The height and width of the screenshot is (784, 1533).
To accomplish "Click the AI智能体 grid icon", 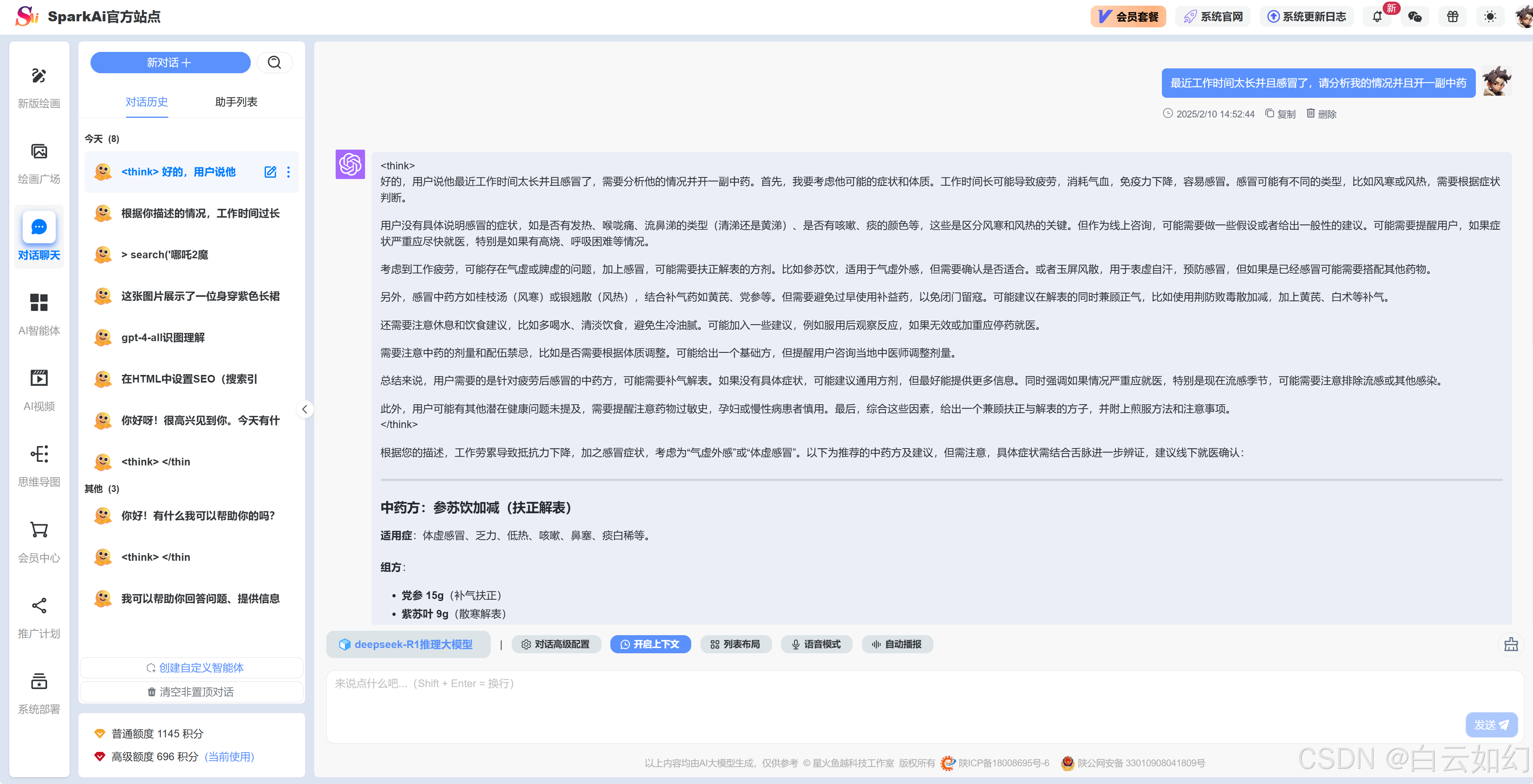I will pyautogui.click(x=39, y=302).
